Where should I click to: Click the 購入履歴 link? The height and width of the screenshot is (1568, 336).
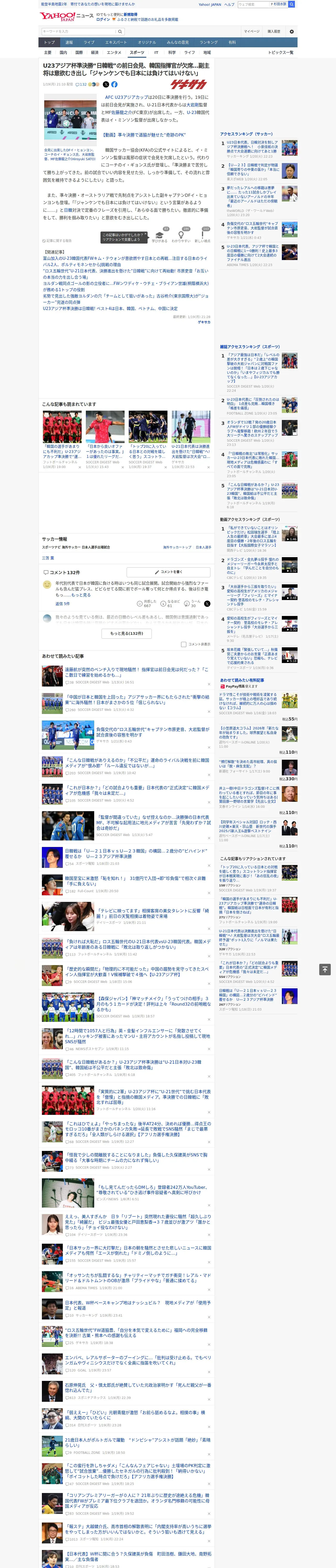(x=274, y=31)
